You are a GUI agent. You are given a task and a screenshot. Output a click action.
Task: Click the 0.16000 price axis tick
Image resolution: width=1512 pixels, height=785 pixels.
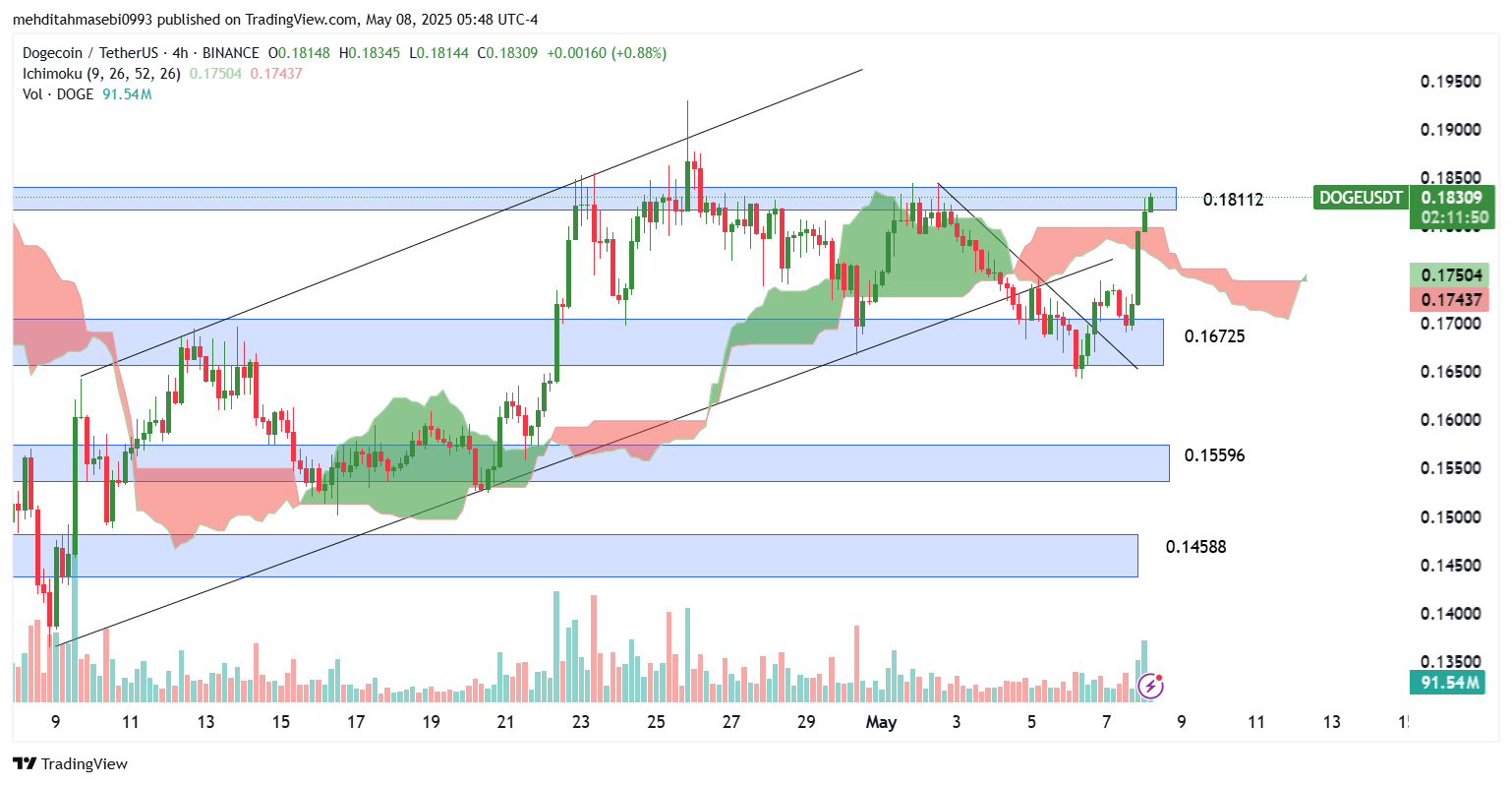tap(1450, 420)
